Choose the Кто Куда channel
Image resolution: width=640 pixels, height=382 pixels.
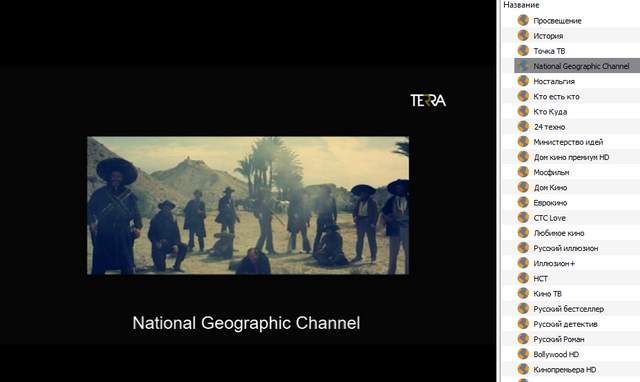tap(550, 112)
